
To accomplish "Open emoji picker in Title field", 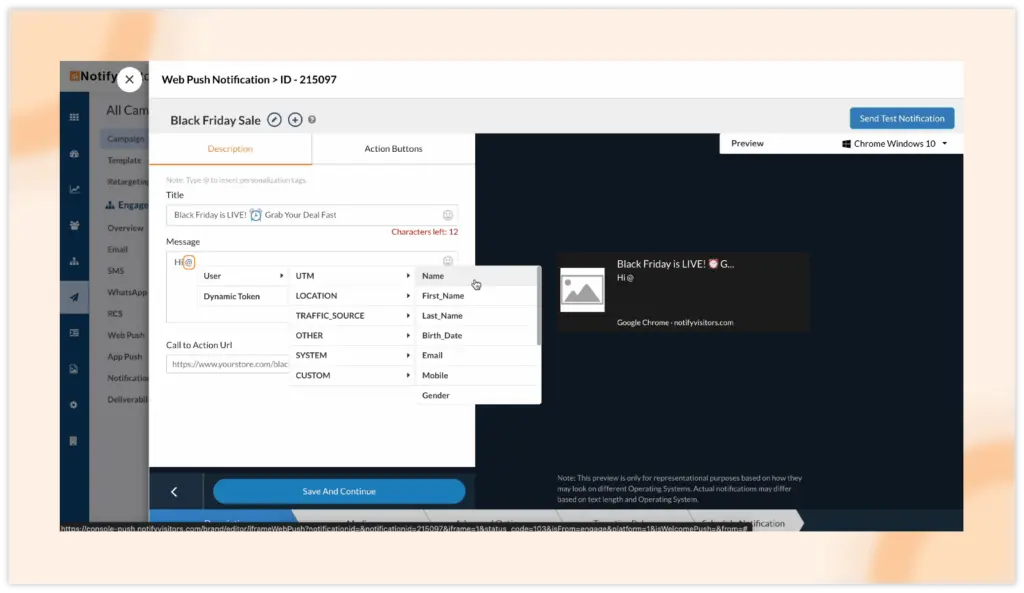I will 448,215.
